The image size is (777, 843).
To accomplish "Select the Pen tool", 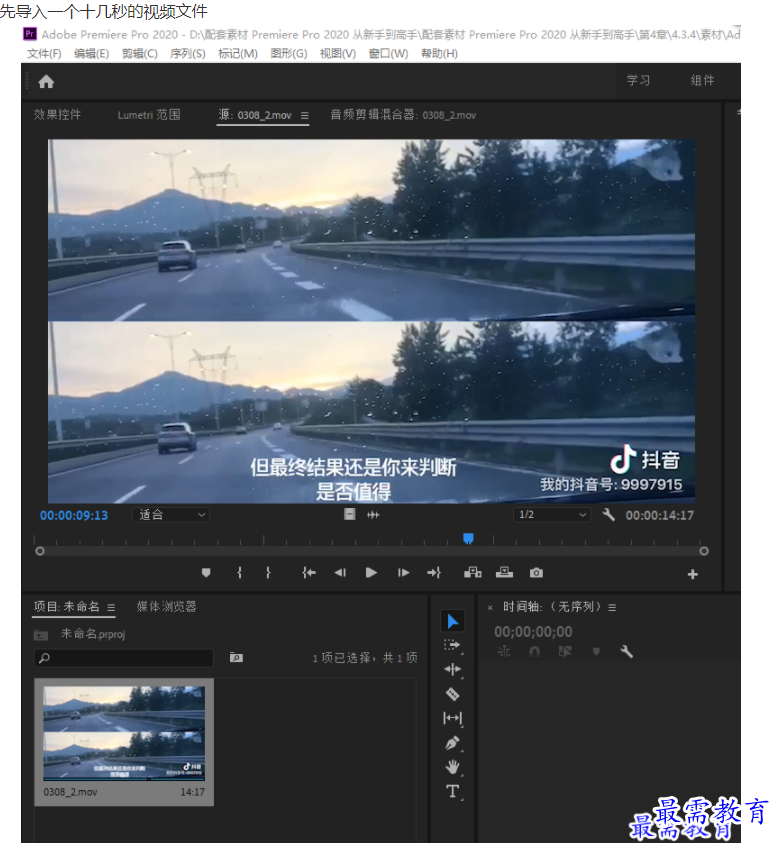I will (452, 743).
